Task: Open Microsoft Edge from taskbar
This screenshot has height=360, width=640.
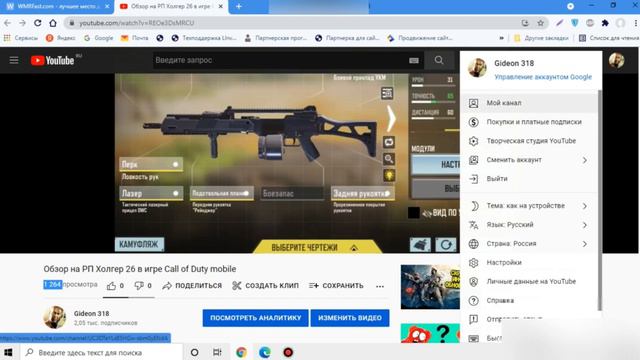Action: coord(265,352)
